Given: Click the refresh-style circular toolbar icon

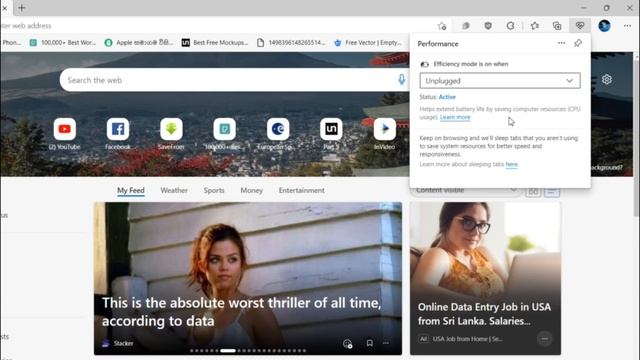Looking at the screenshot, I should coord(510,26).
